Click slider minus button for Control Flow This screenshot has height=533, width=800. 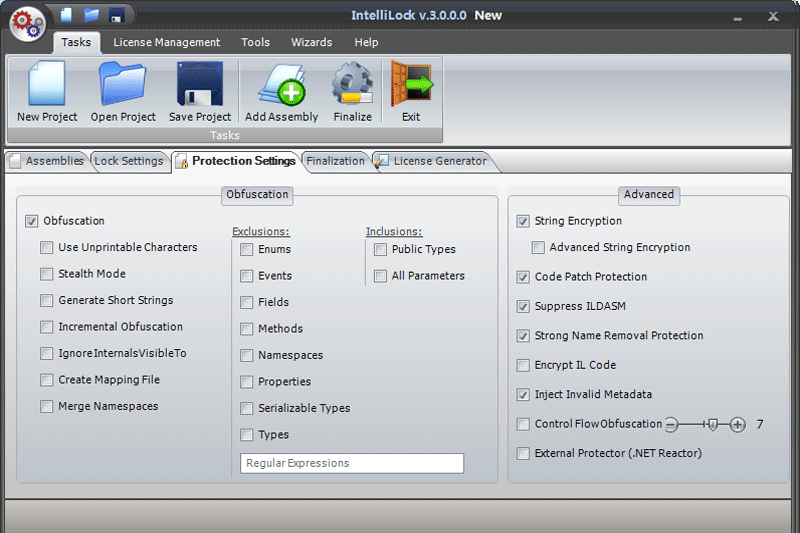(671, 424)
